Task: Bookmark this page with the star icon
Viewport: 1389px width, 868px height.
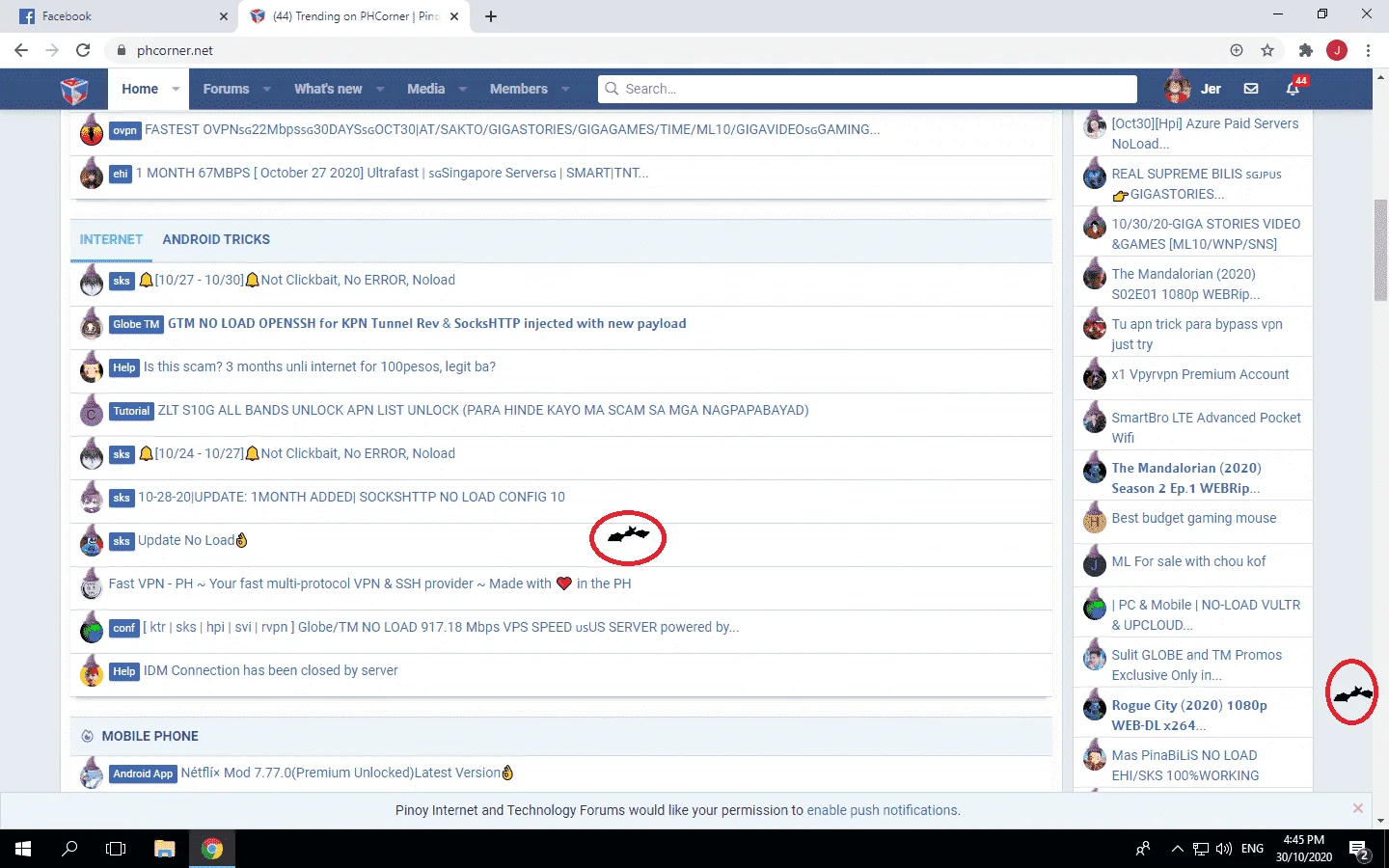Action: [x=1267, y=50]
